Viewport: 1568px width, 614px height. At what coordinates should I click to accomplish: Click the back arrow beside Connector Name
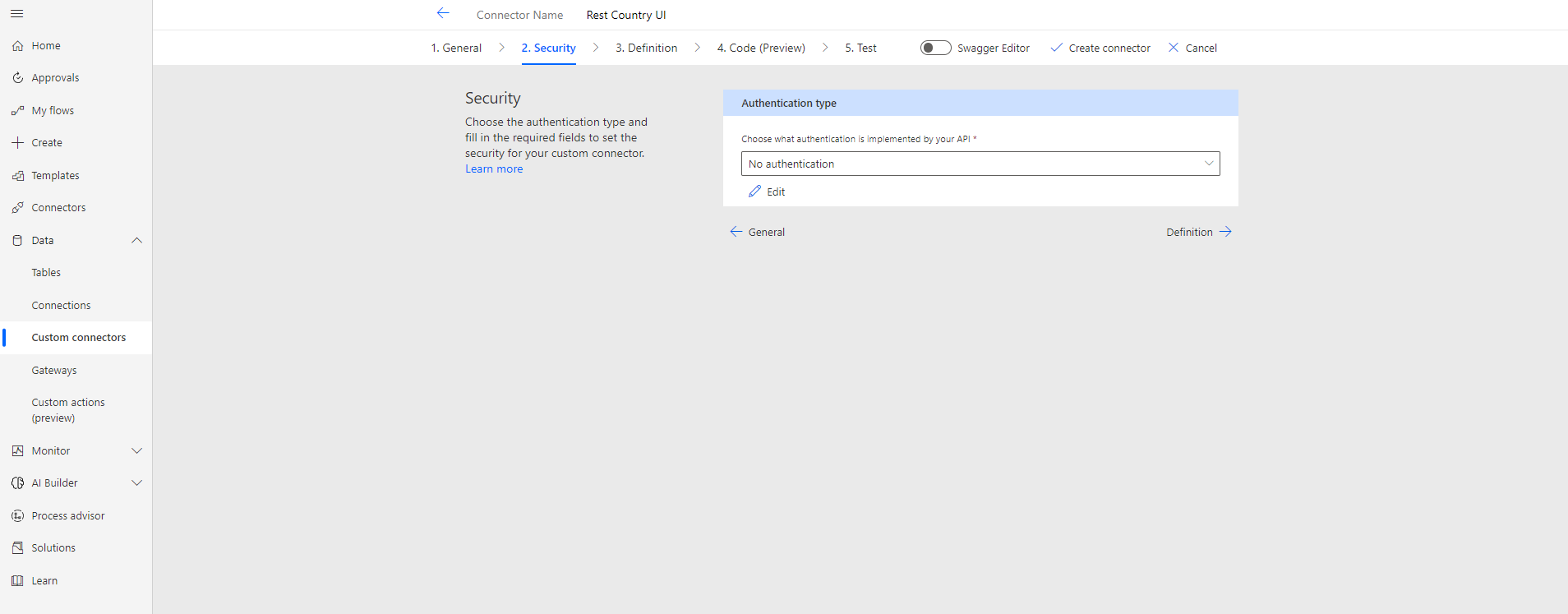click(x=443, y=13)
